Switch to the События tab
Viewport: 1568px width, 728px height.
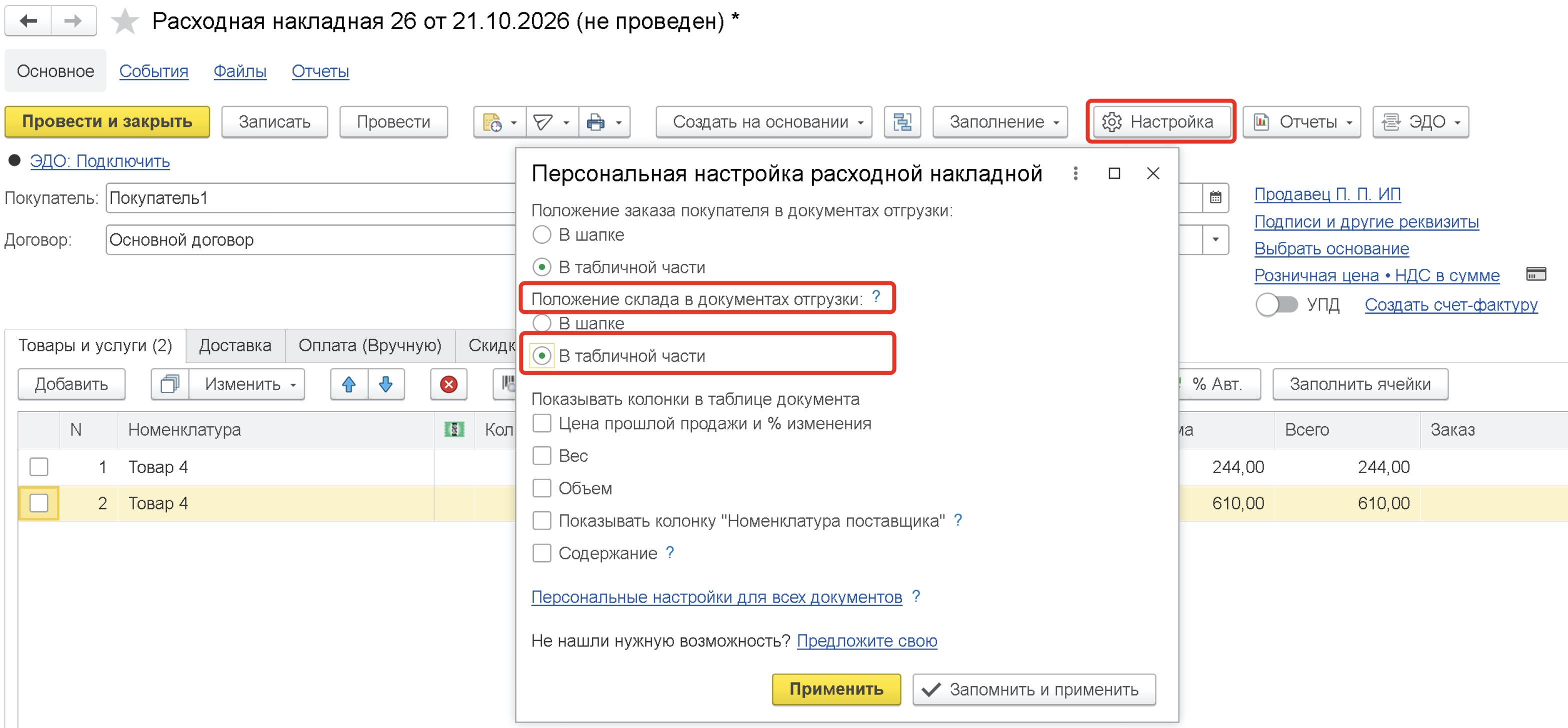click(x=153, y=71)
